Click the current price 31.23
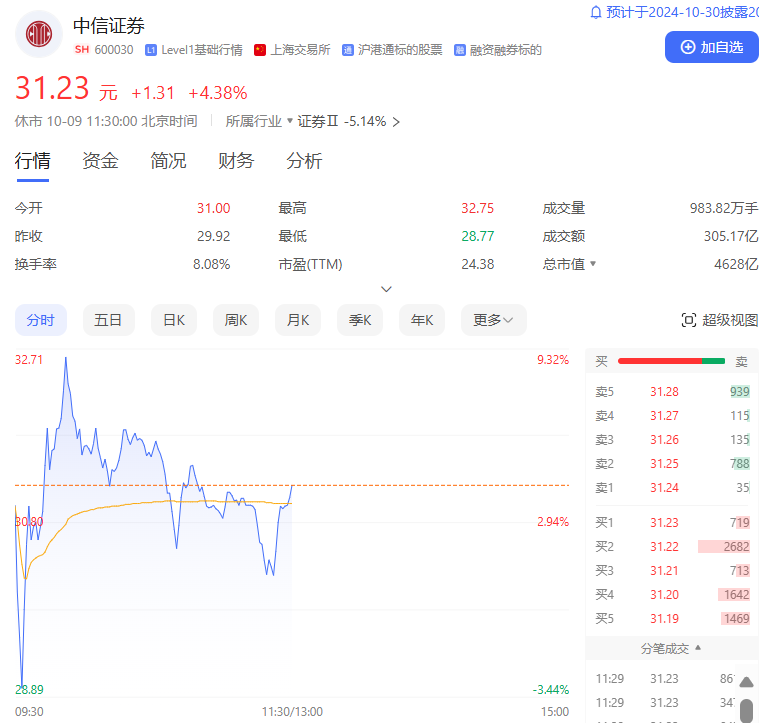This screenshot has width=772, height=723. pos(52,89)
